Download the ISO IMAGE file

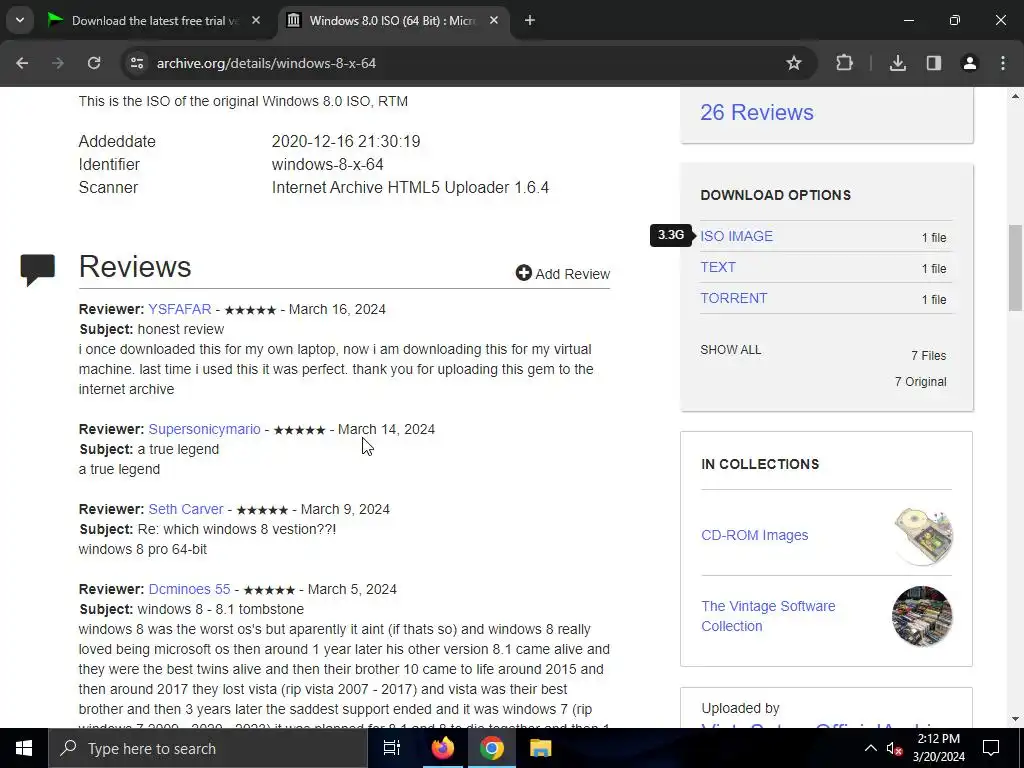(x=737, y=236)
